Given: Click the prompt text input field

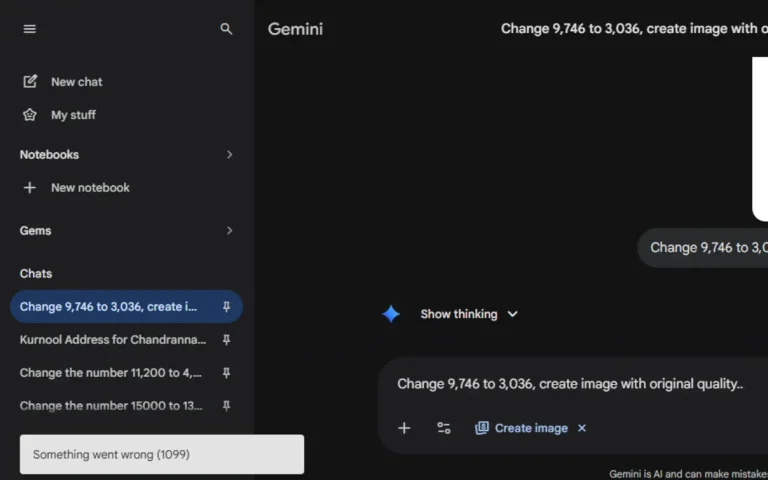Looking at the screenshot, I should (x=570, y=384).
